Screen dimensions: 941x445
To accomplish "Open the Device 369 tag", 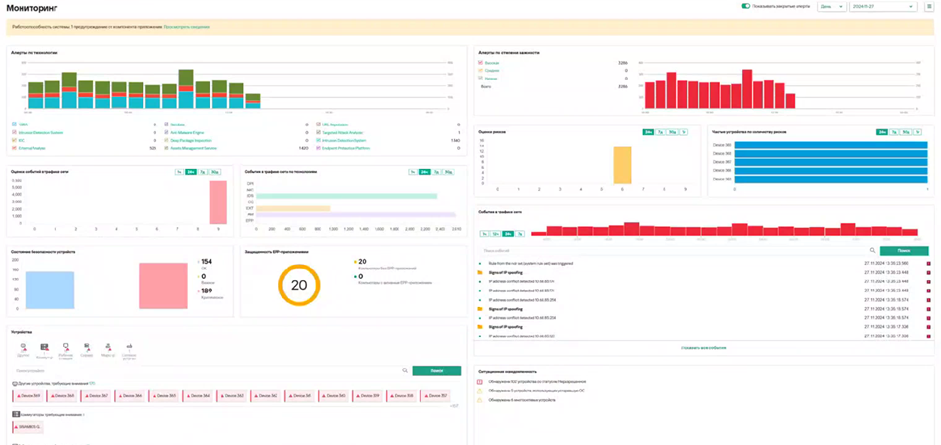I will 28,396.
